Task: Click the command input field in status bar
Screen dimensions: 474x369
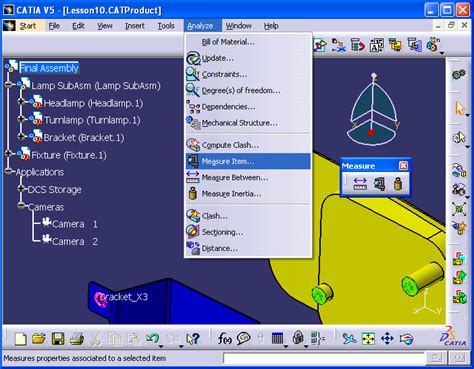Action: click(325, 358)
